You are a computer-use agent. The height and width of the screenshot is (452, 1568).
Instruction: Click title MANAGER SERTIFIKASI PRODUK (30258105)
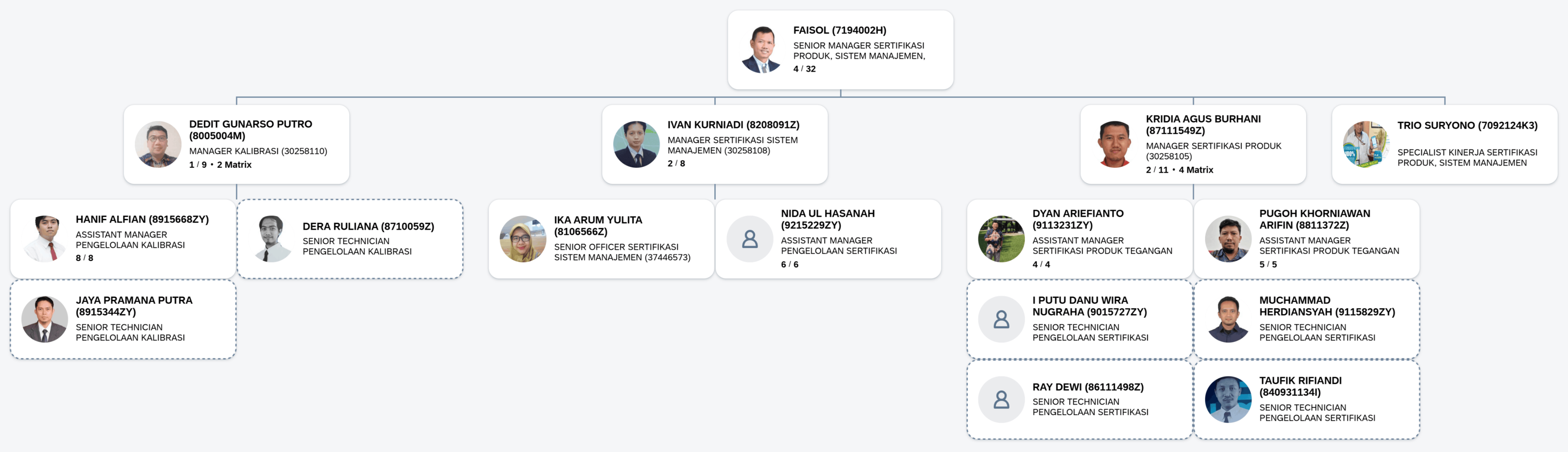pos(1214,151)
